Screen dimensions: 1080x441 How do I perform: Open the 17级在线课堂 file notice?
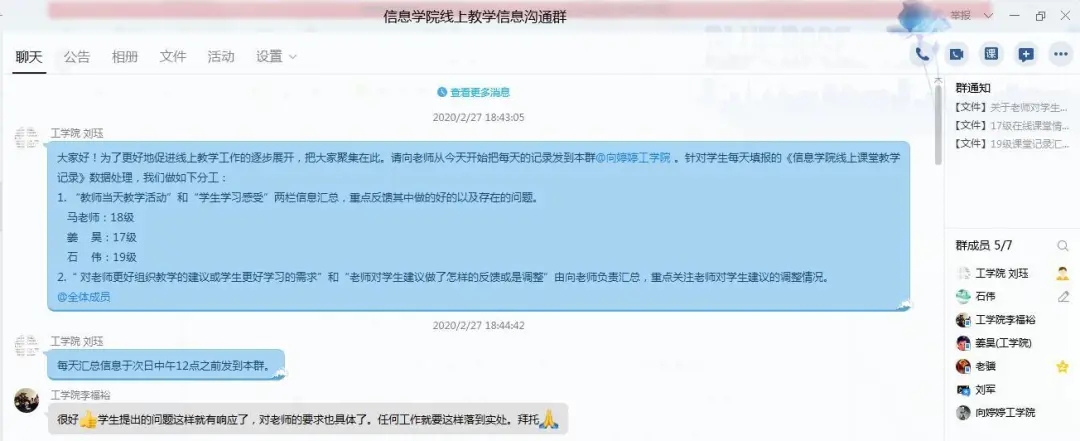(x=1012, y=125)
